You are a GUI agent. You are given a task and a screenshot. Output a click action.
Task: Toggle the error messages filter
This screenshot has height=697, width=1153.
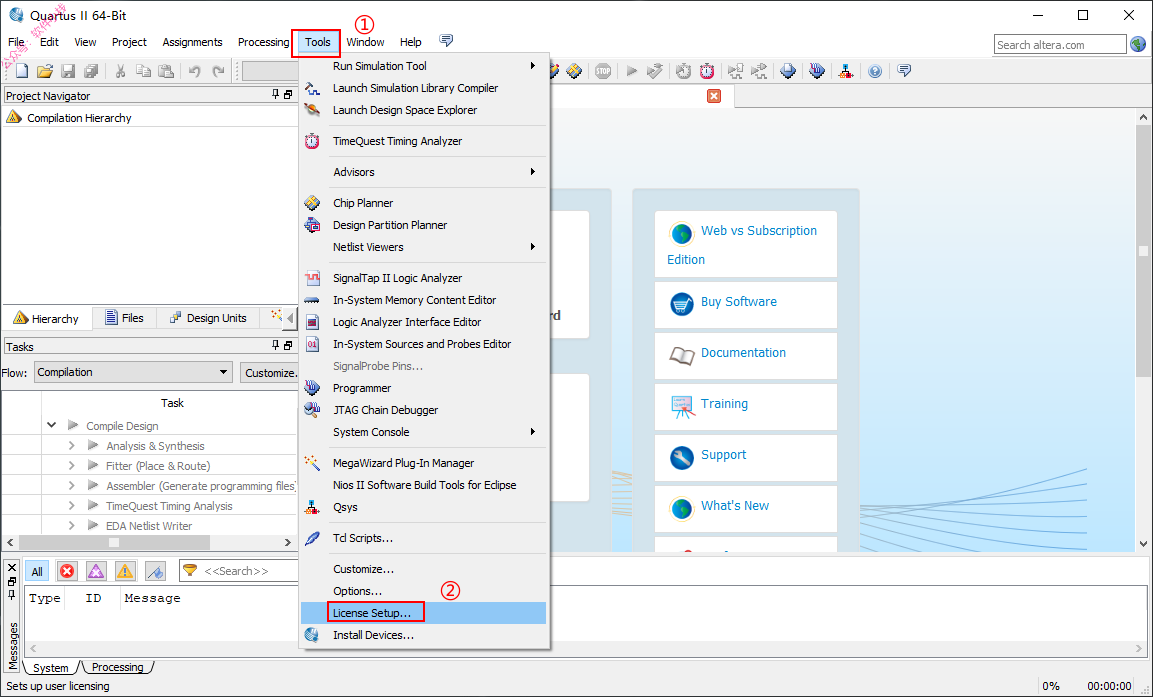[x=67, y=571]
